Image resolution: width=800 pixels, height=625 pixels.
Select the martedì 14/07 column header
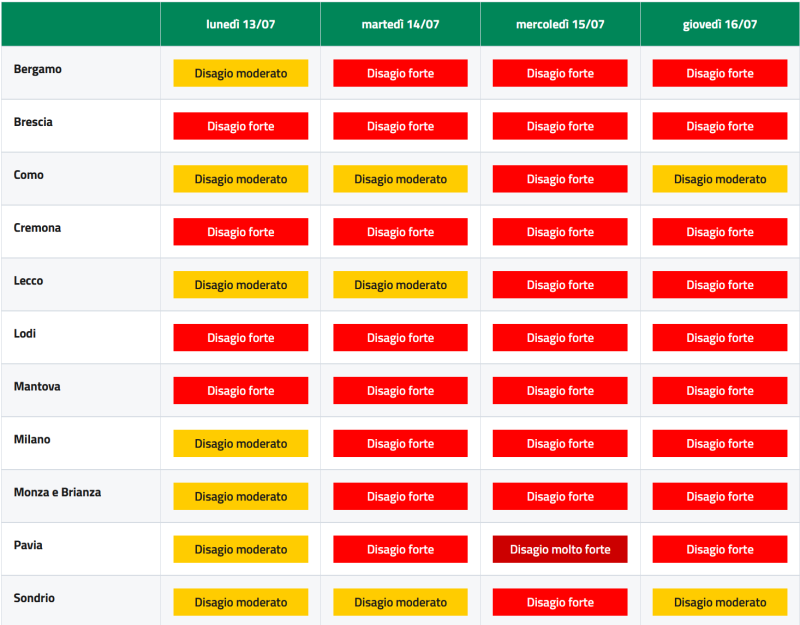pyautogui.click(x=401, y=24)
